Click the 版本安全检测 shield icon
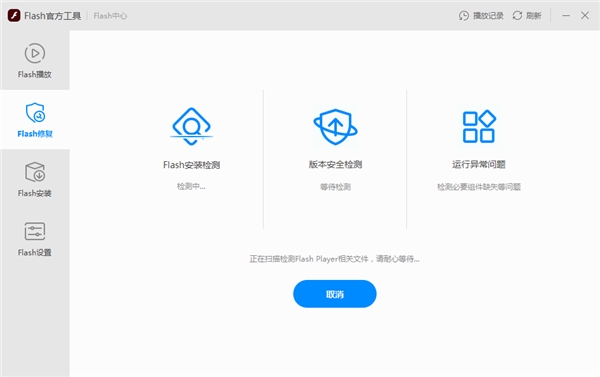The height and width of the screenshot is (377, 600). click(335, 127)
